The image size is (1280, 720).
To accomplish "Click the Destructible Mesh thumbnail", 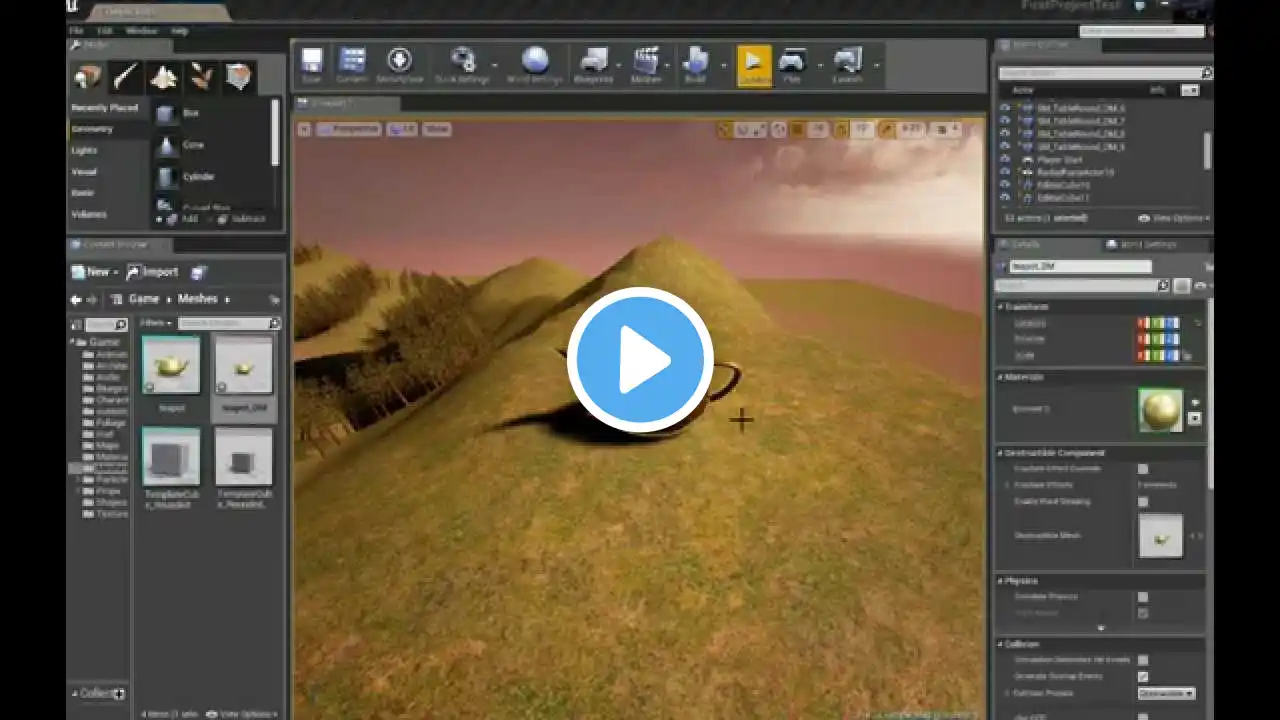I will 1160,537.
